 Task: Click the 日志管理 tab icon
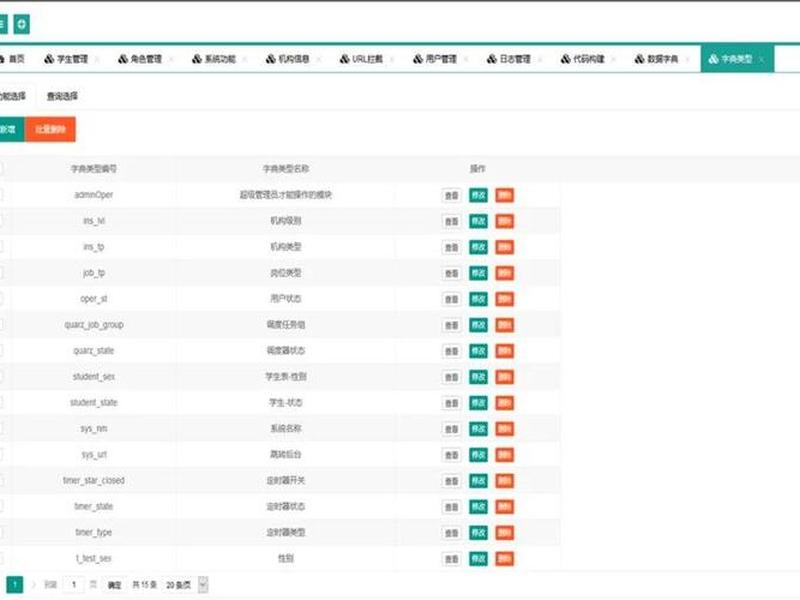tap(492, 59)
